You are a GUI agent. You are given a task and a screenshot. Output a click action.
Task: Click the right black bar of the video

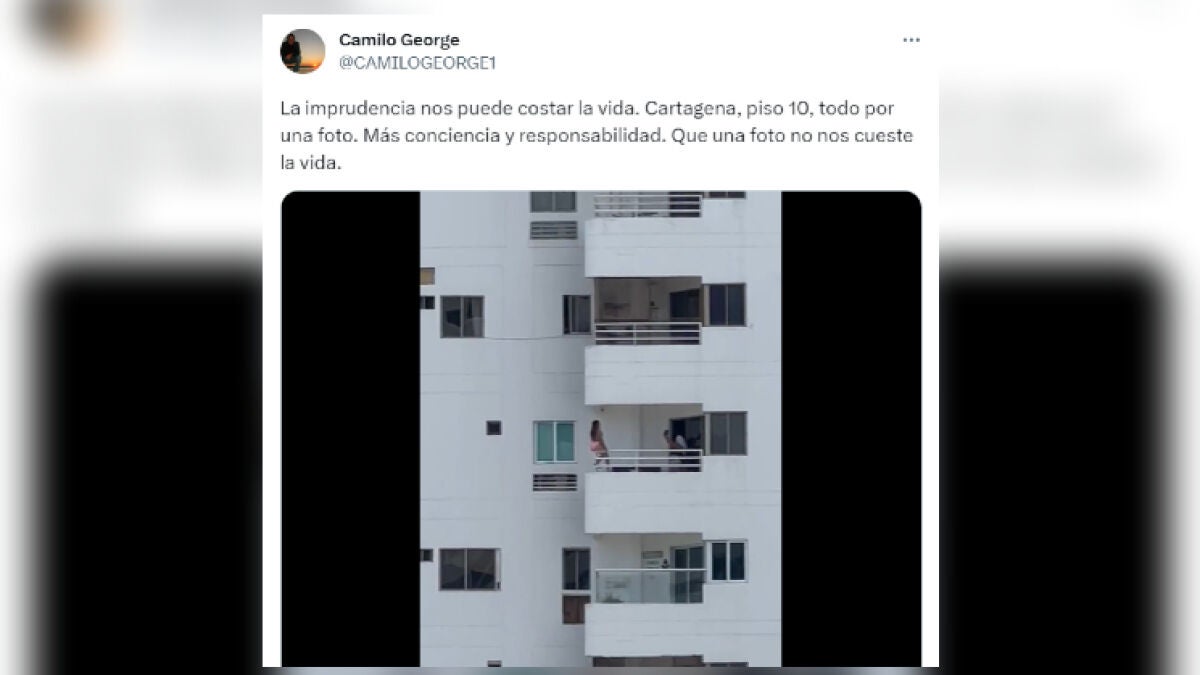(x=851, y=429)
